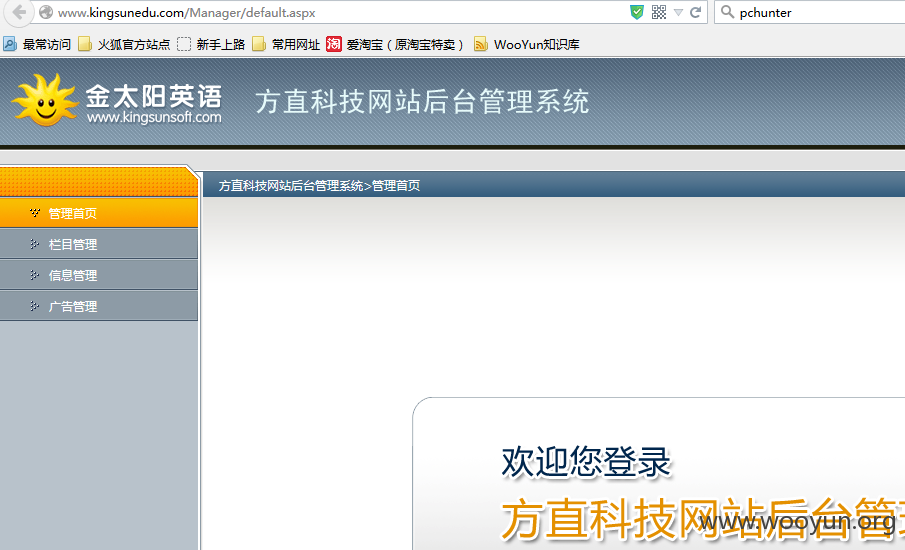Click the globe site identity icon

pos(46,12)
